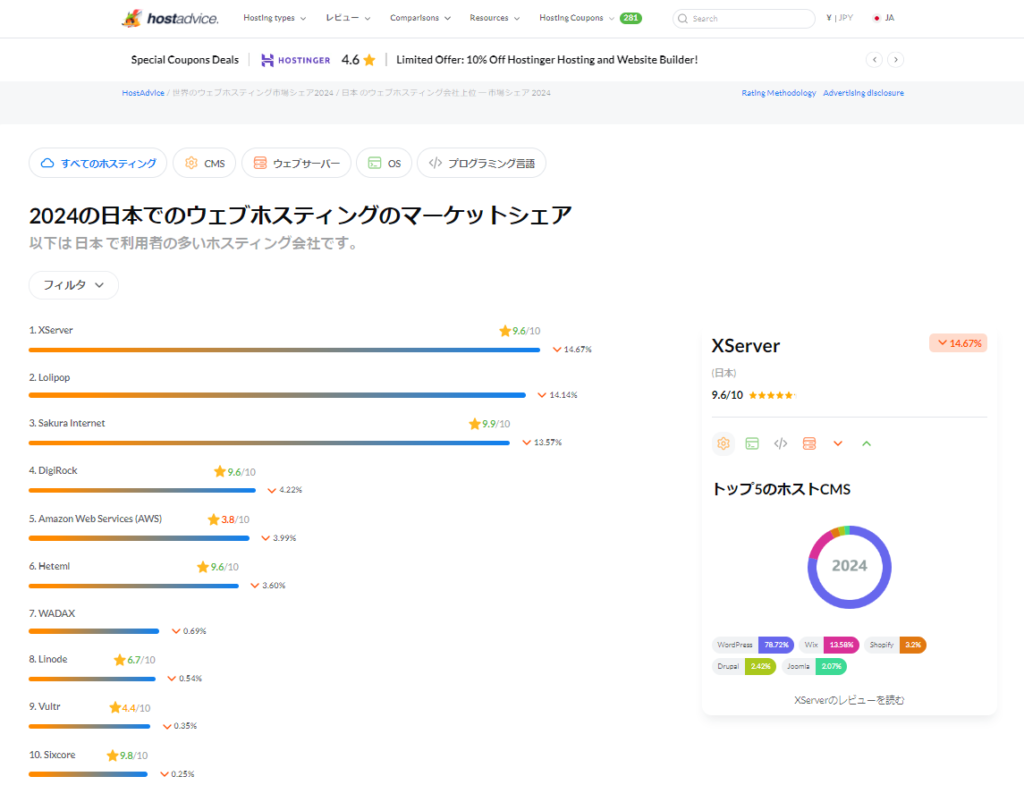
Task: Click the Wix 13.58% legend chip
Action: pos(829,645)
